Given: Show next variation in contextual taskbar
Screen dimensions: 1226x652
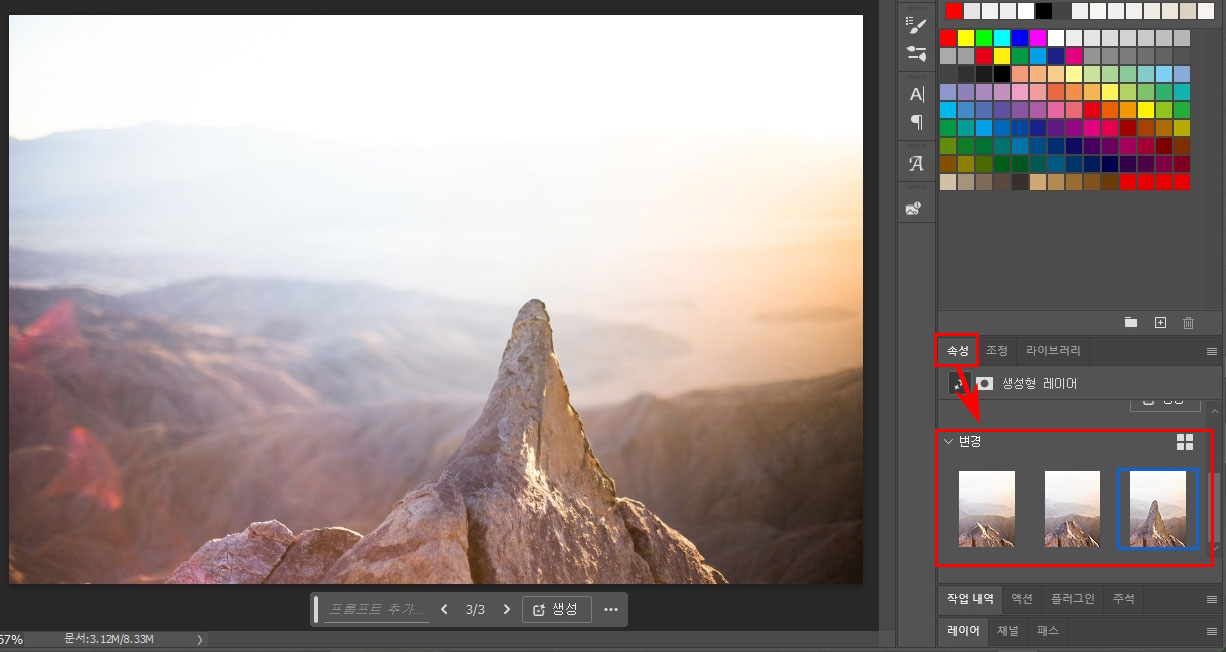Looking at the screenshot, I should [x=506, y=609].
